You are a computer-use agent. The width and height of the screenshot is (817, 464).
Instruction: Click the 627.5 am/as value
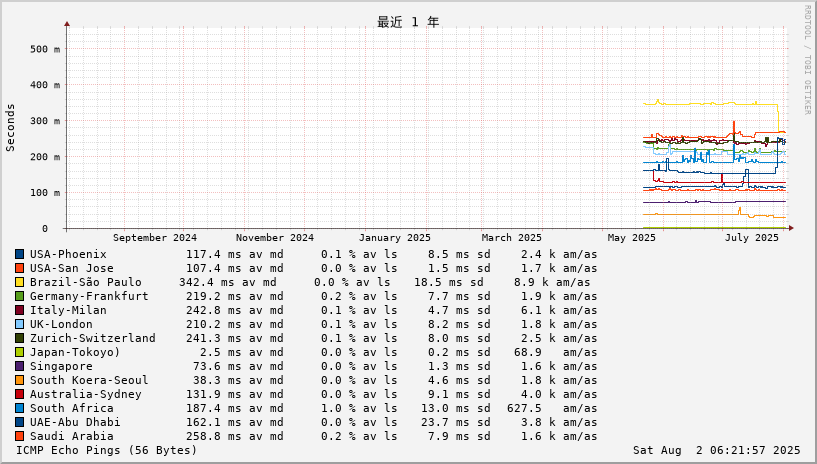(x=552, y=408)
